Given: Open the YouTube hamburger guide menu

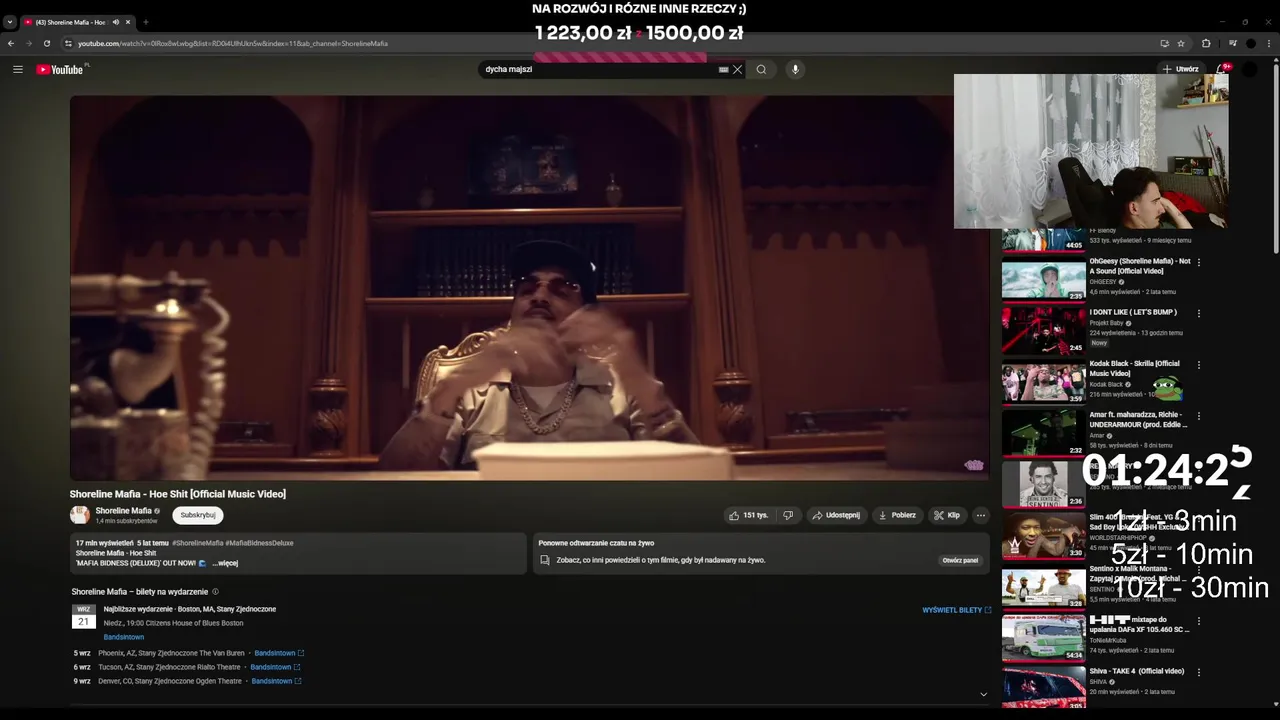Looking at the screenshot, I should click(18, 69).
